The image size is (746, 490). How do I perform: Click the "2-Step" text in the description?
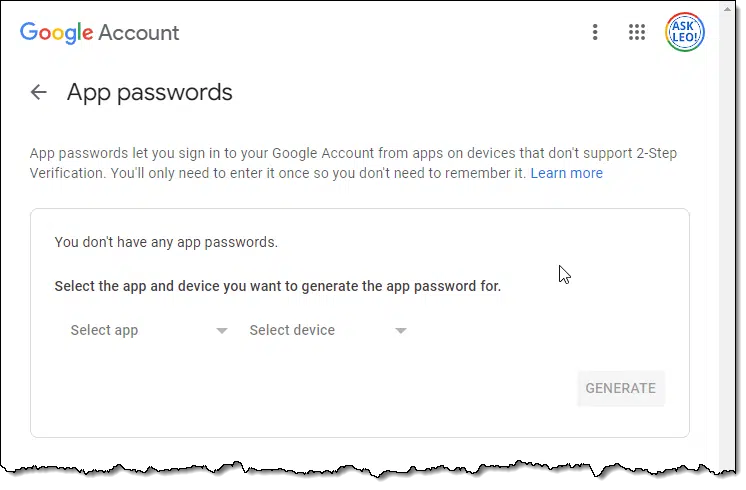(656, 153)
